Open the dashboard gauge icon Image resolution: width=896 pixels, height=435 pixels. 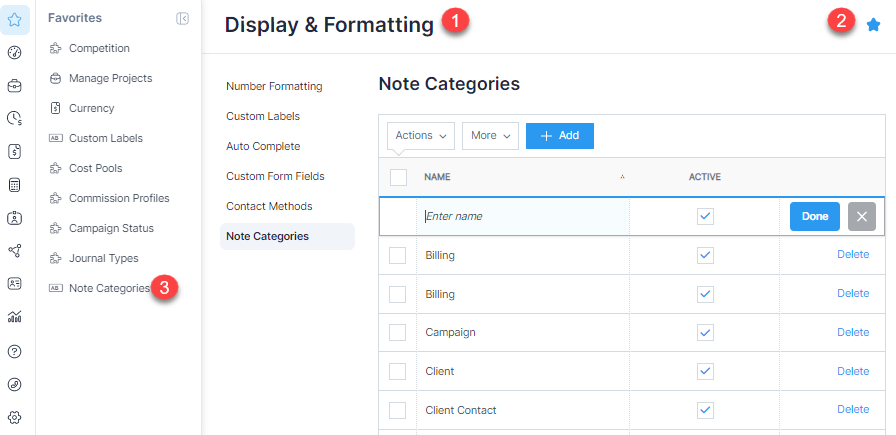point(15,53)
